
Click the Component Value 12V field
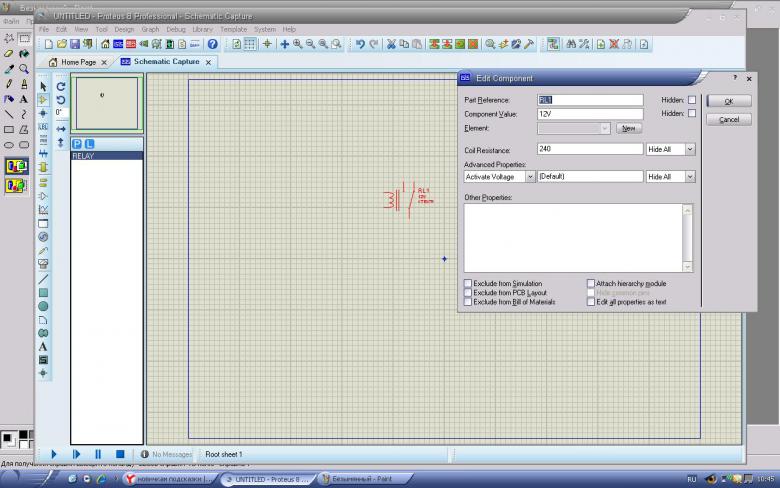click(x=590, y=114)
